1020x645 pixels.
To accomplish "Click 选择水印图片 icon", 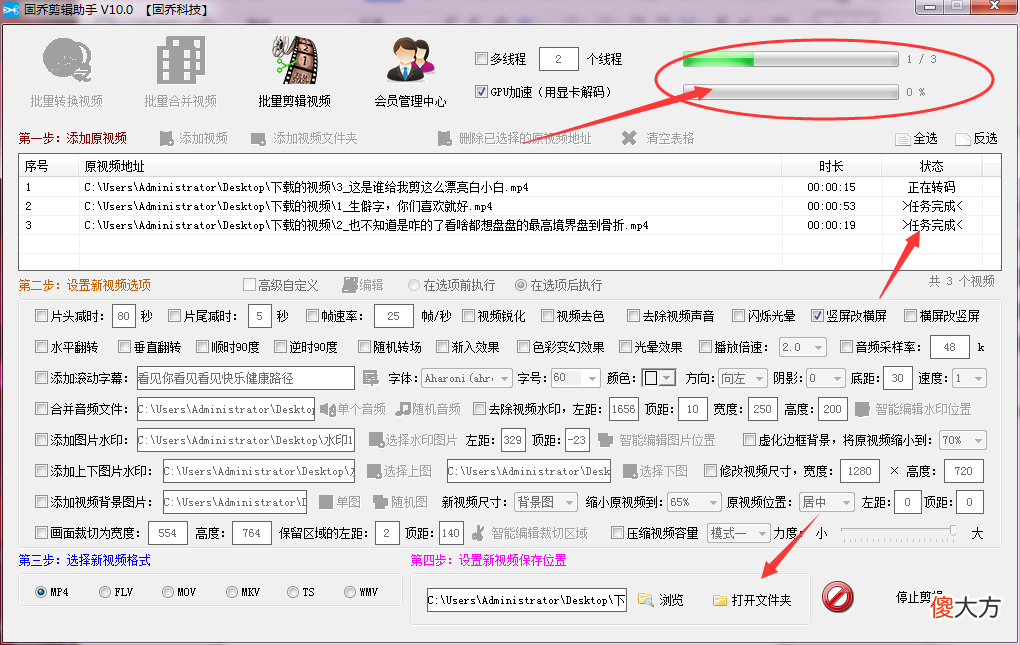I will click(x=376, y=440).
